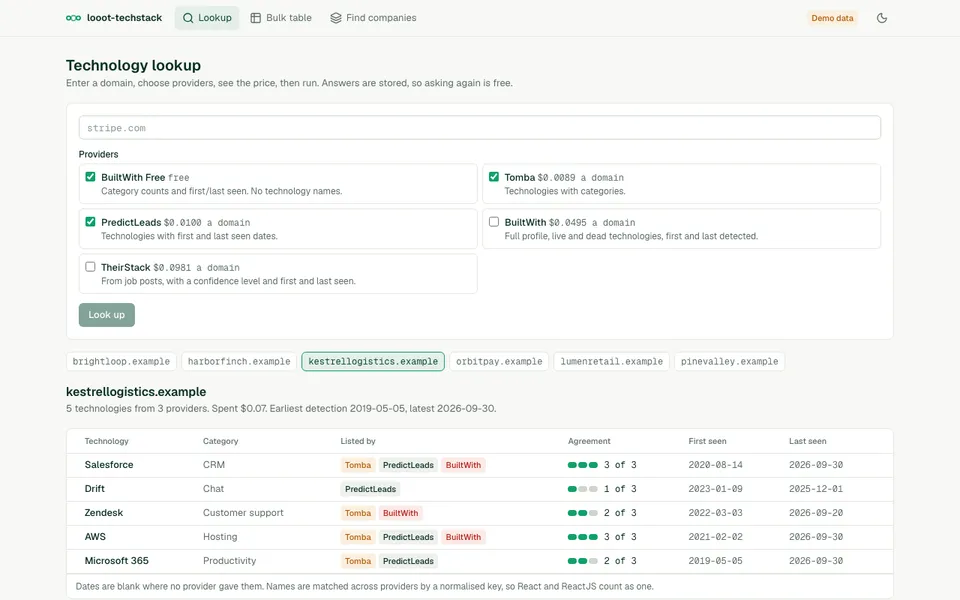This screenshot has width=960, height=600.
Task: Open the Lookup tab
Action: pos(207,18)
